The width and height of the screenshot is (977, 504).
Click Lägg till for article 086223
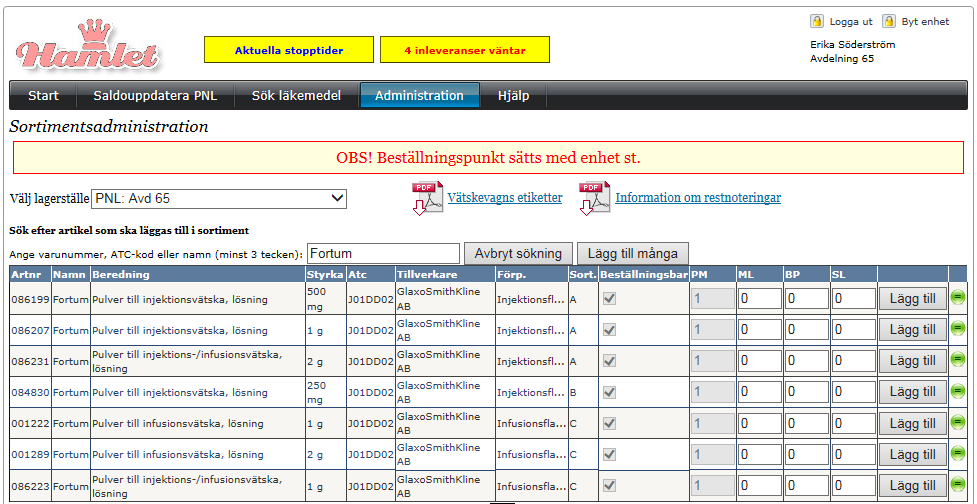pos(913,485)
